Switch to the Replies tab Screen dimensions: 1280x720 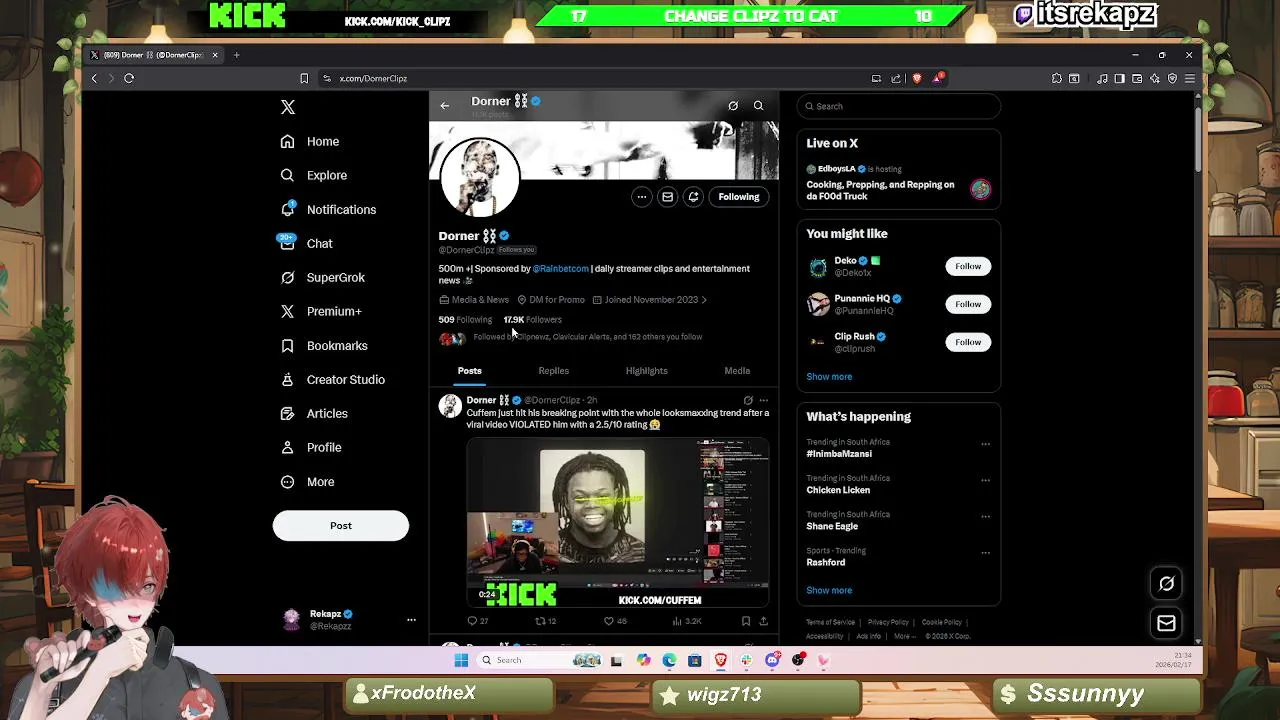coord(553,371)
